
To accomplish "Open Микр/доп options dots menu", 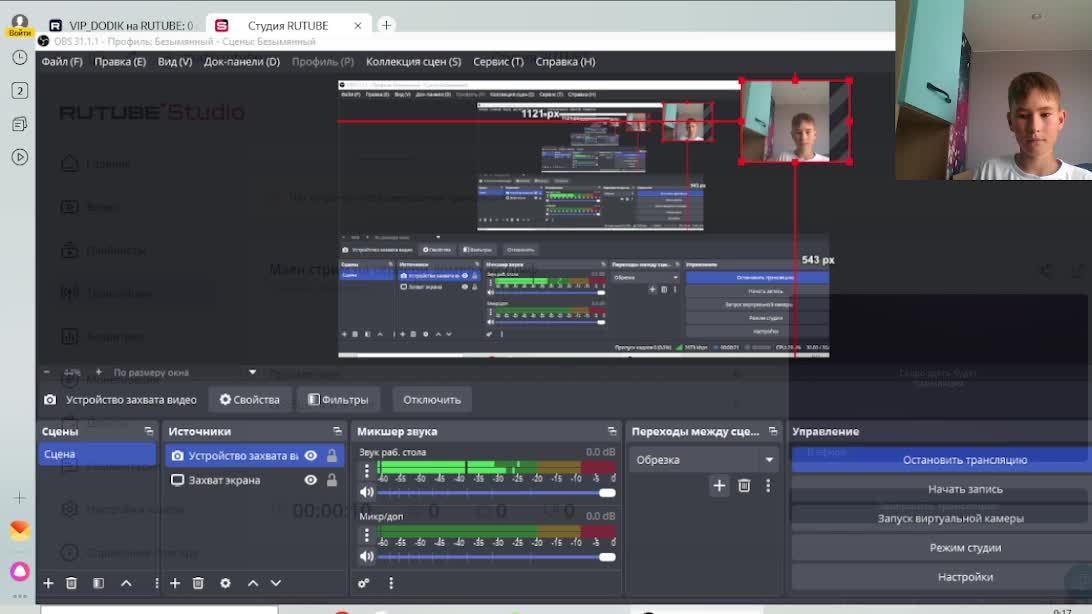I will pos(366,535).
